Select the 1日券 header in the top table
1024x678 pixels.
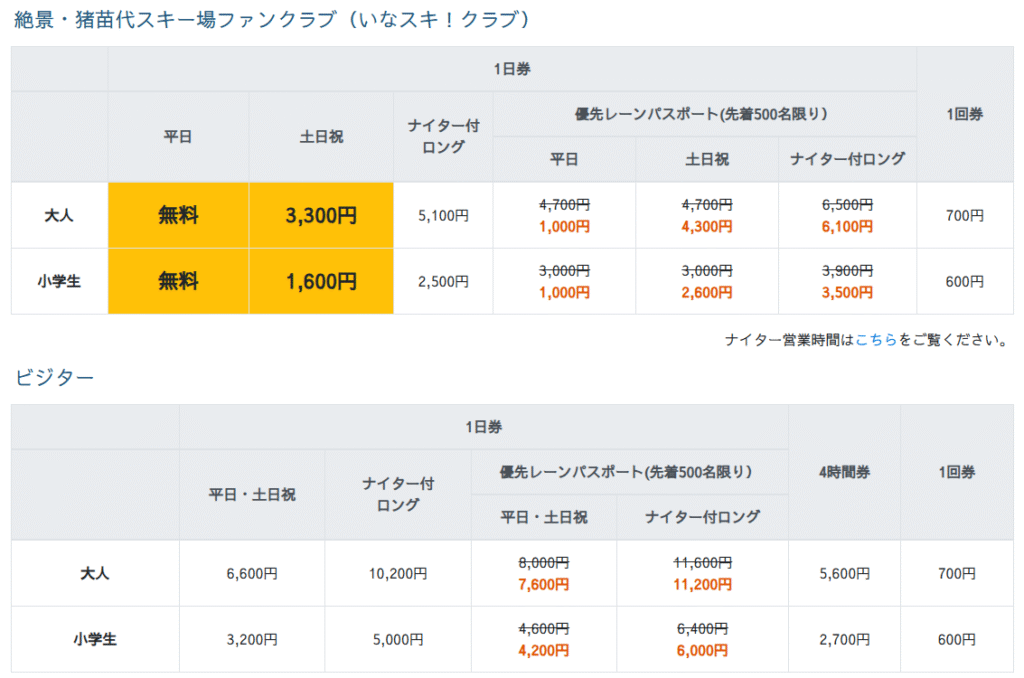pyautogui.click(x=512, y=68)
